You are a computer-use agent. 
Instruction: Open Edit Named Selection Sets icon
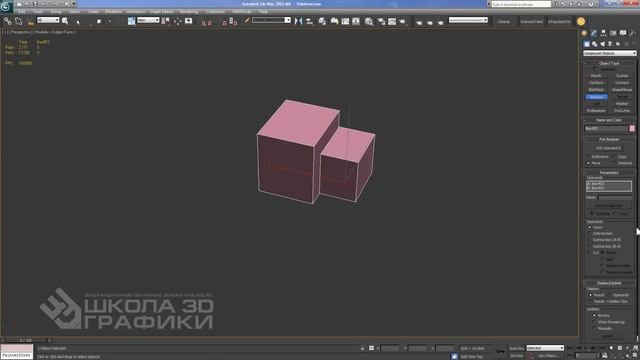pyautogui.click(x=247, y=21)
